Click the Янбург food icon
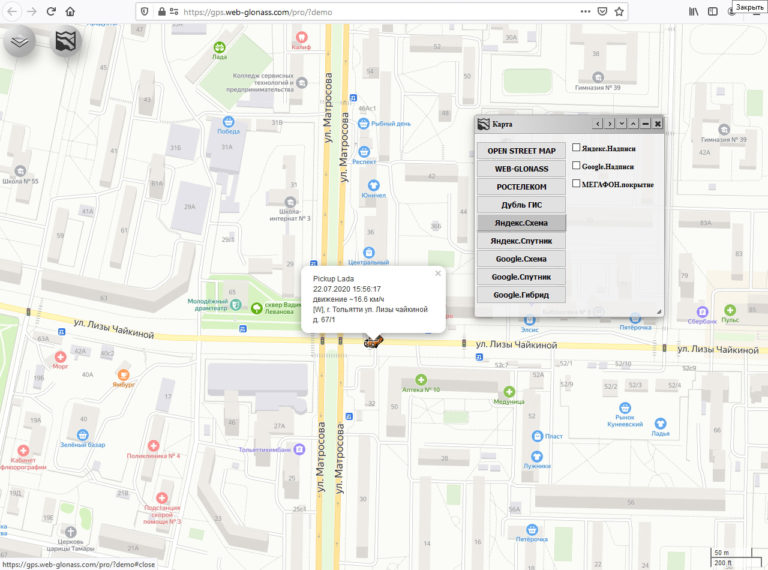 (x=123, y=375)
